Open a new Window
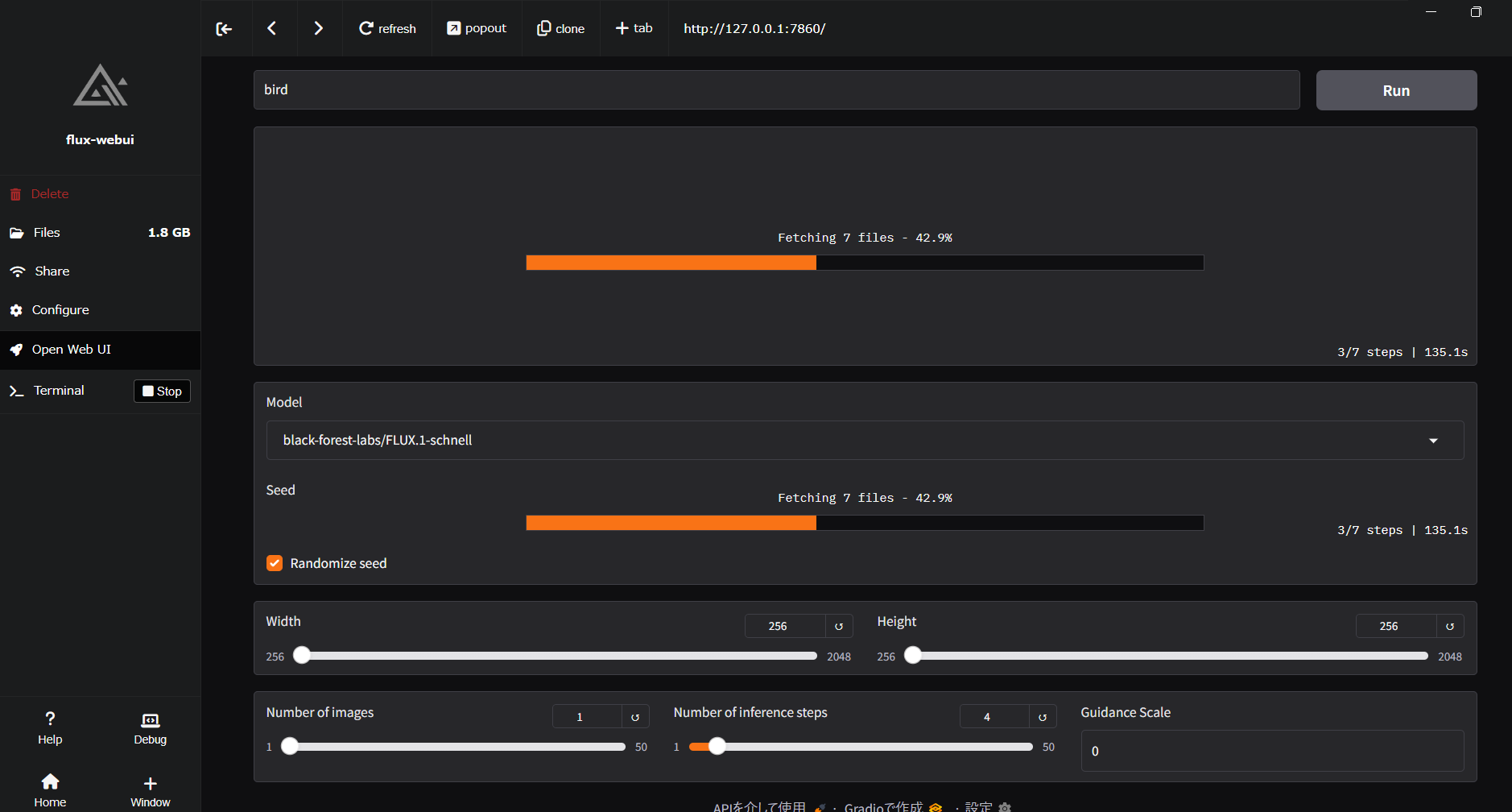Image resolution: width=1512 pixels, height=812 pixels. pyautogui.click(x=151, y=791)
